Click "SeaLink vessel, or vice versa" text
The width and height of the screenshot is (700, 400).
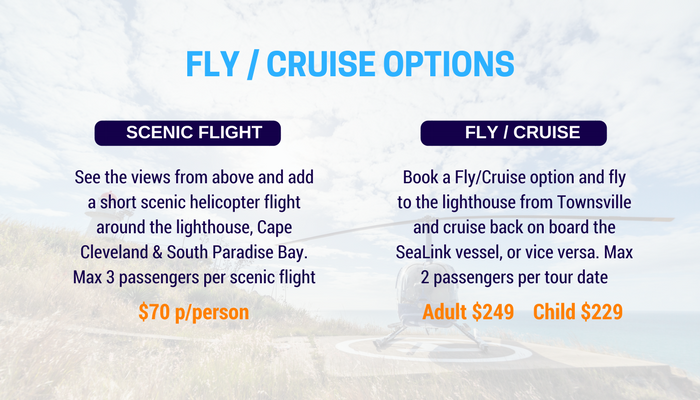click(x=498, y=252)
